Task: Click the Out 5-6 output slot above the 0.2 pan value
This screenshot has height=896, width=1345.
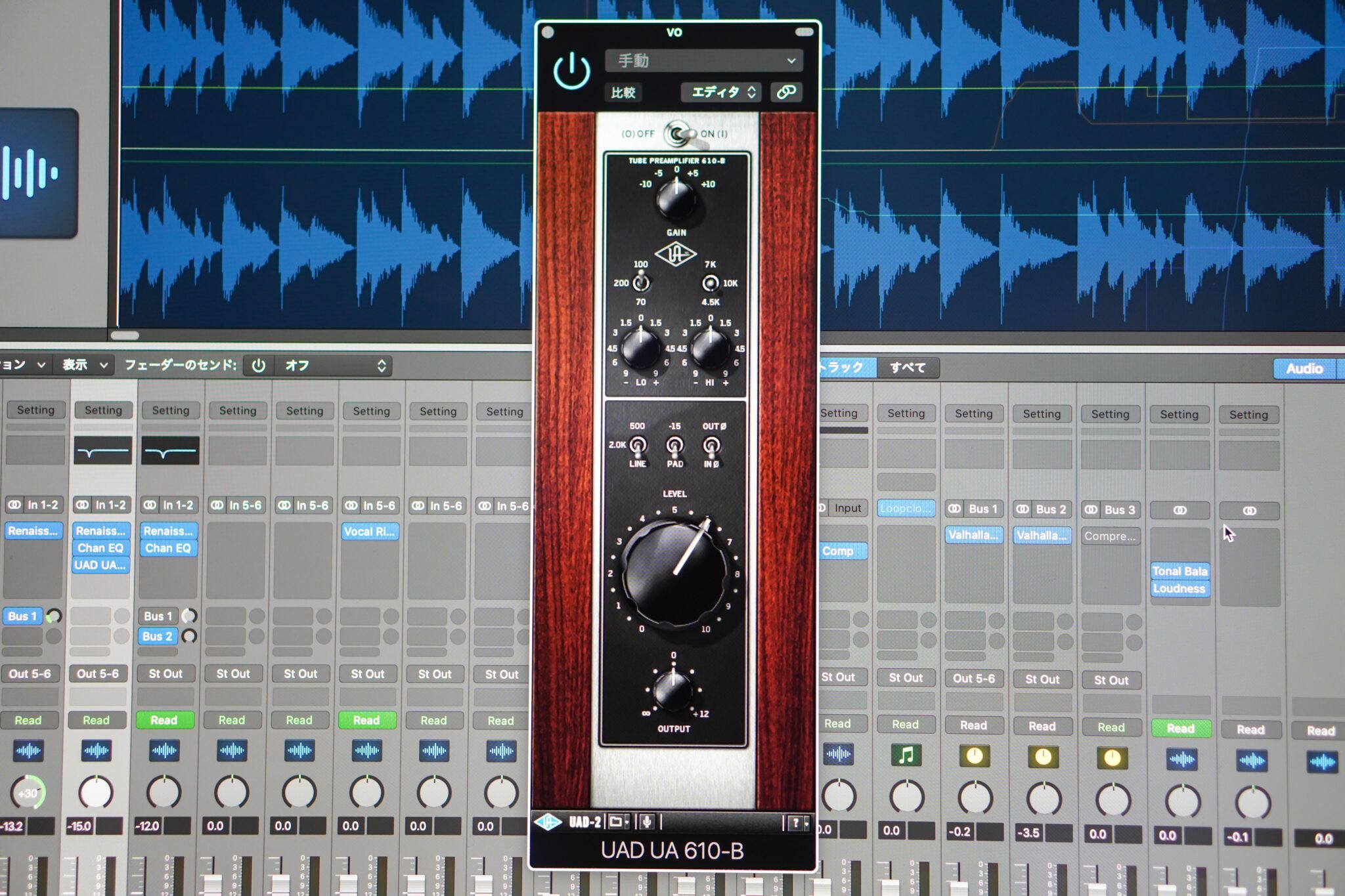Action: [x=974, y=678]
